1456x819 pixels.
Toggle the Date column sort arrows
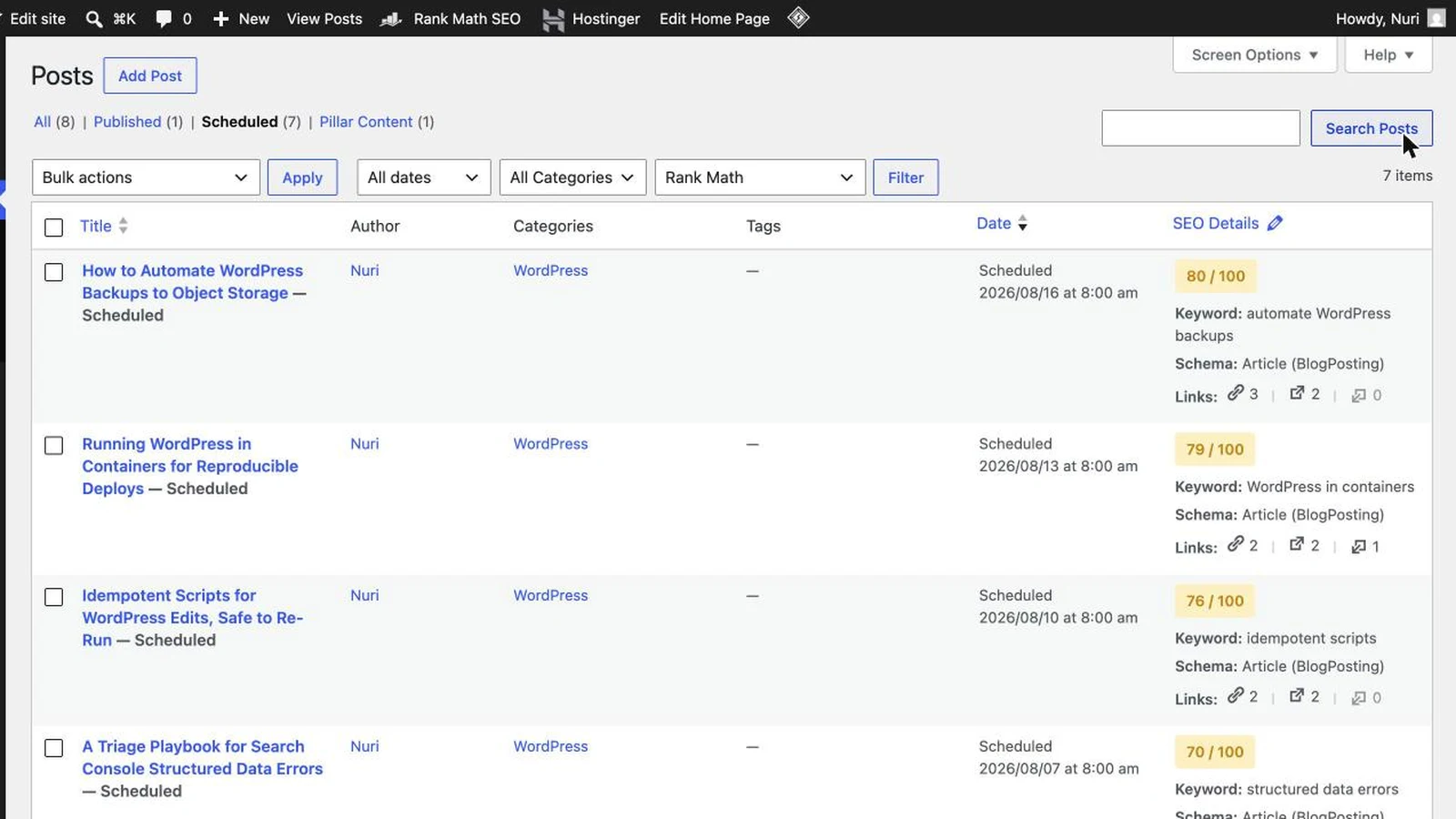coord(1023,223)
